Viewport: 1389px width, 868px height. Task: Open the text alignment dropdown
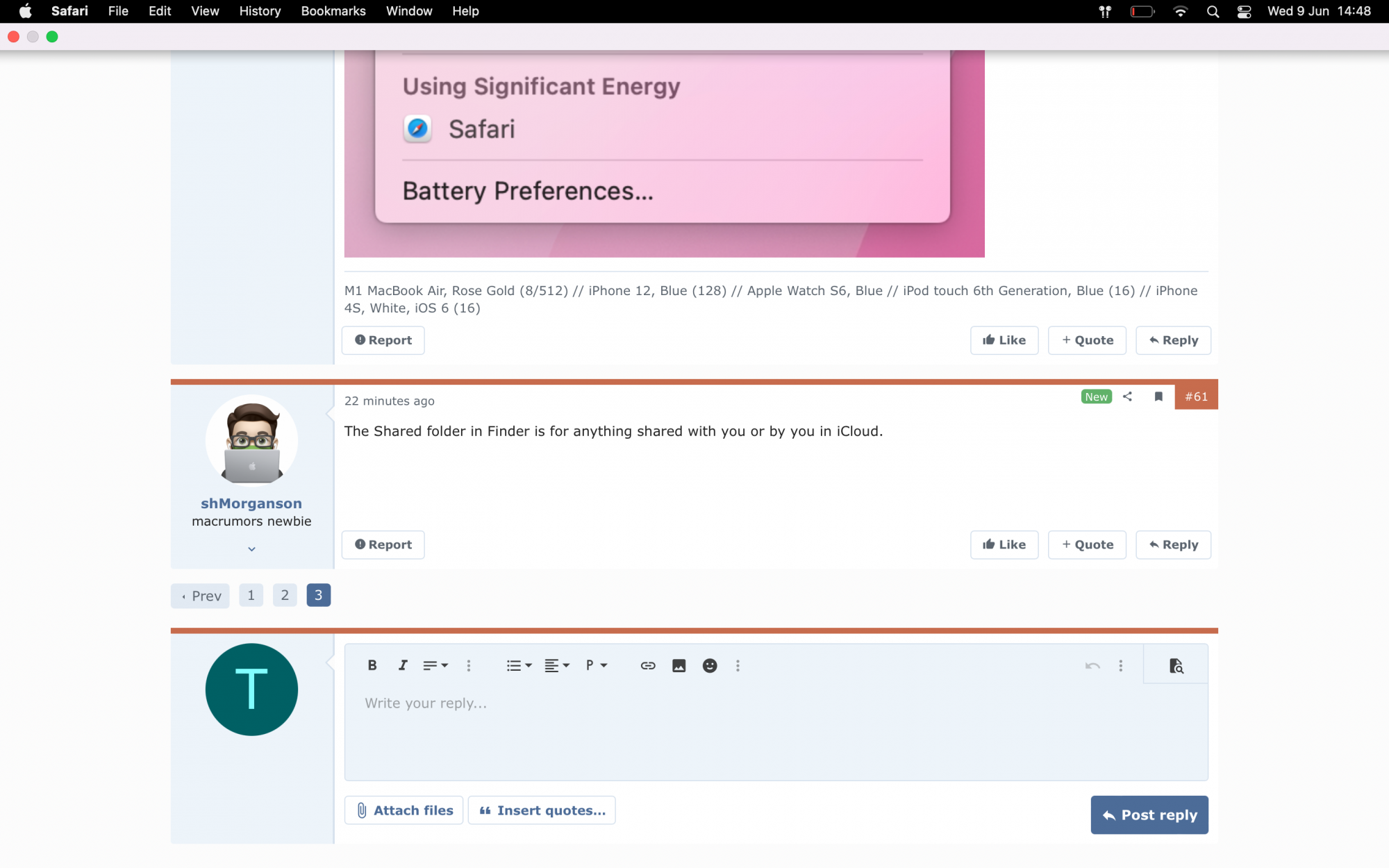[556, 665]
